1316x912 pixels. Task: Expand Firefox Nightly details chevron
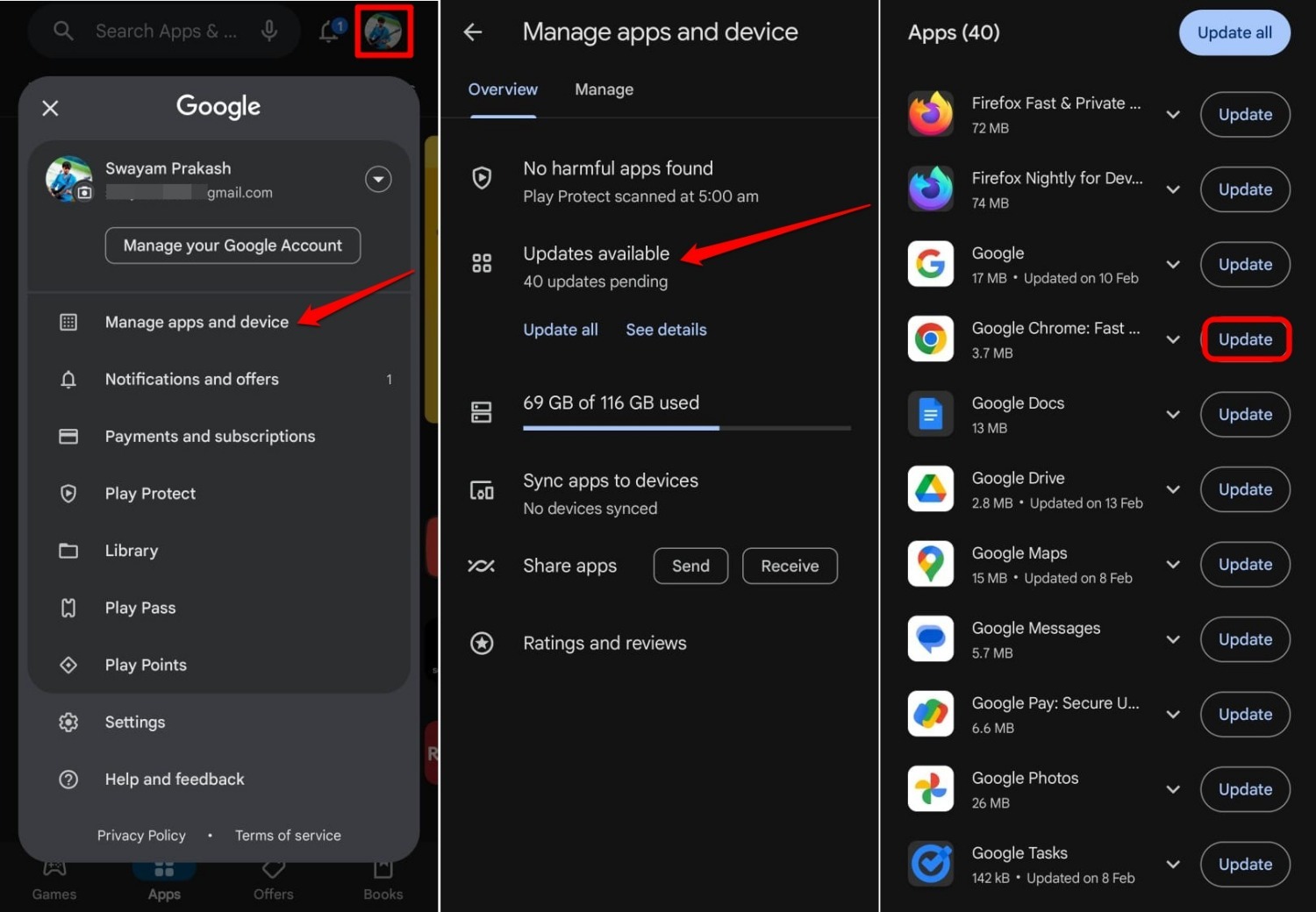click(1173, 189)
